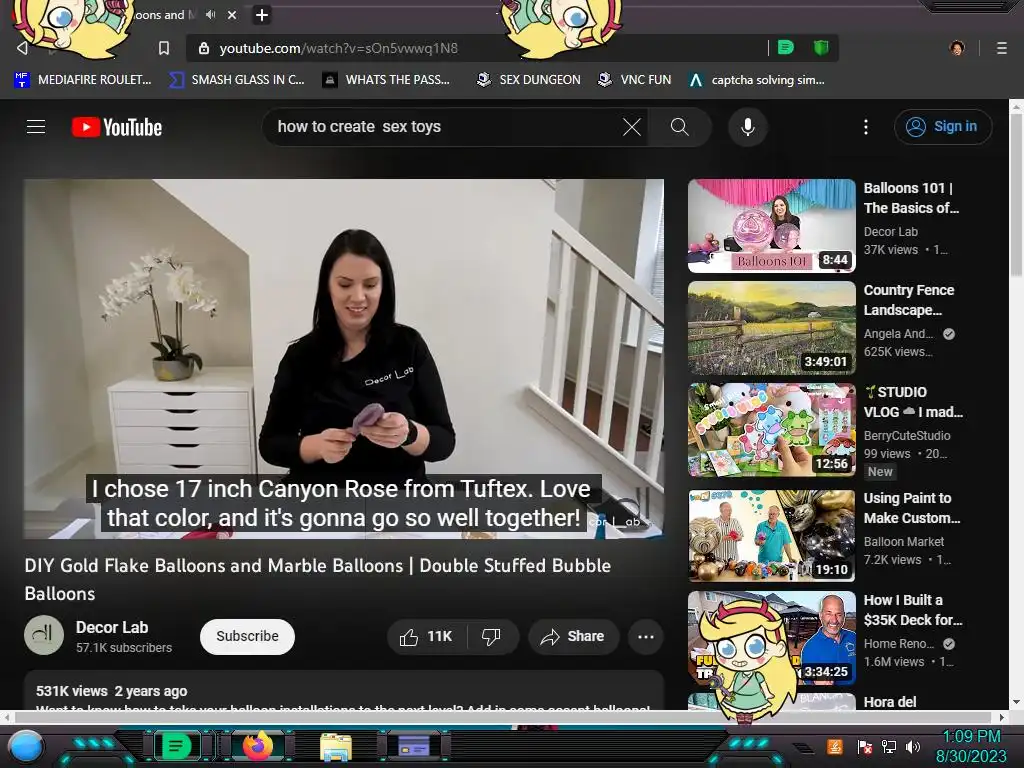Open the taskbar clock 1:09 PM

click(x=971, y=746)
